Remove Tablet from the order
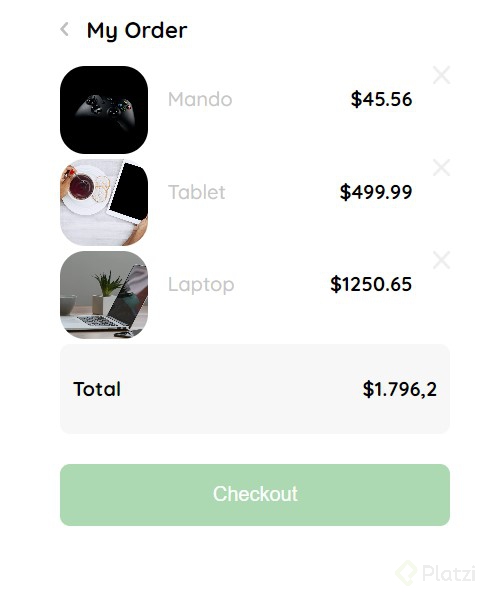The image size is (480, 592). tap(441, 168)
